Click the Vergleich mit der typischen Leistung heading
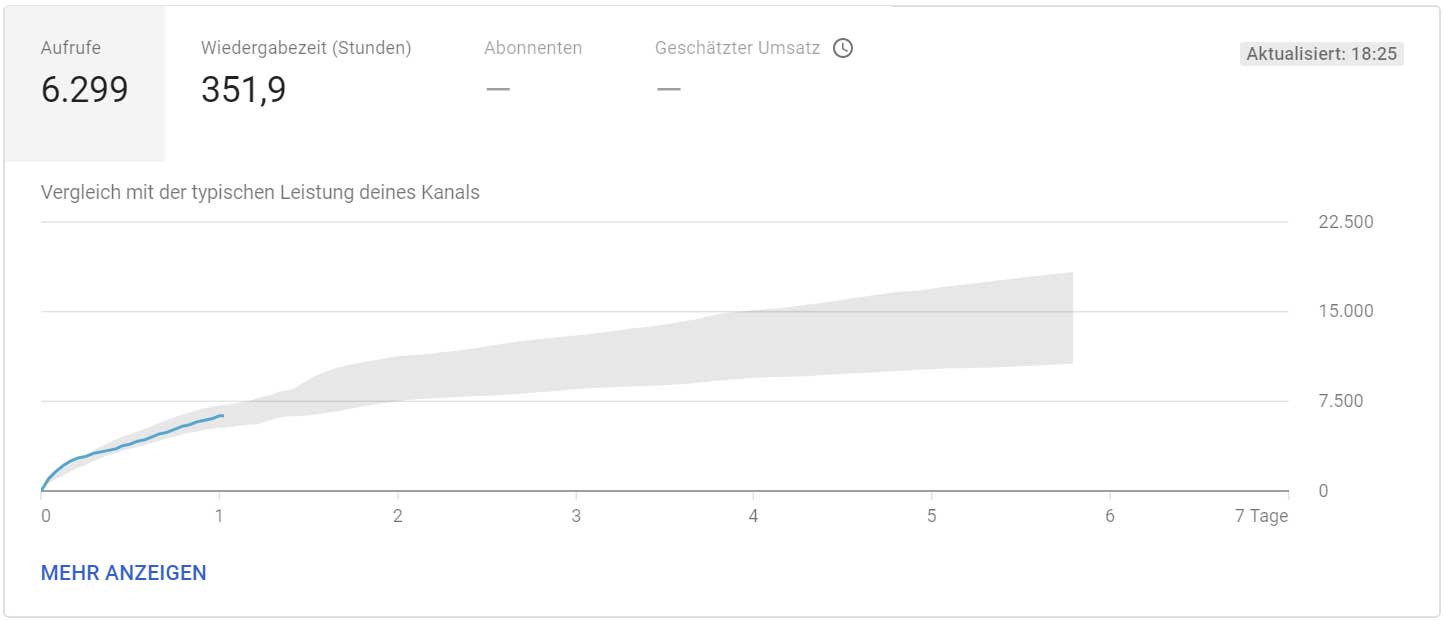1444x621 pixels. click(260, 192)
